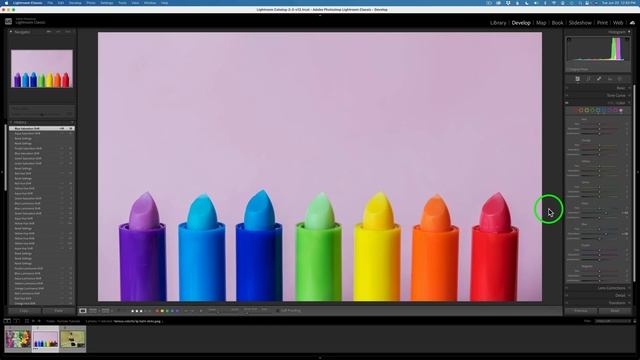The width and height of the screenshot is (640, 360).
Task: Click the Aqua Saturation slider handle
Action: pyautogui.click(x=606, y=213)
